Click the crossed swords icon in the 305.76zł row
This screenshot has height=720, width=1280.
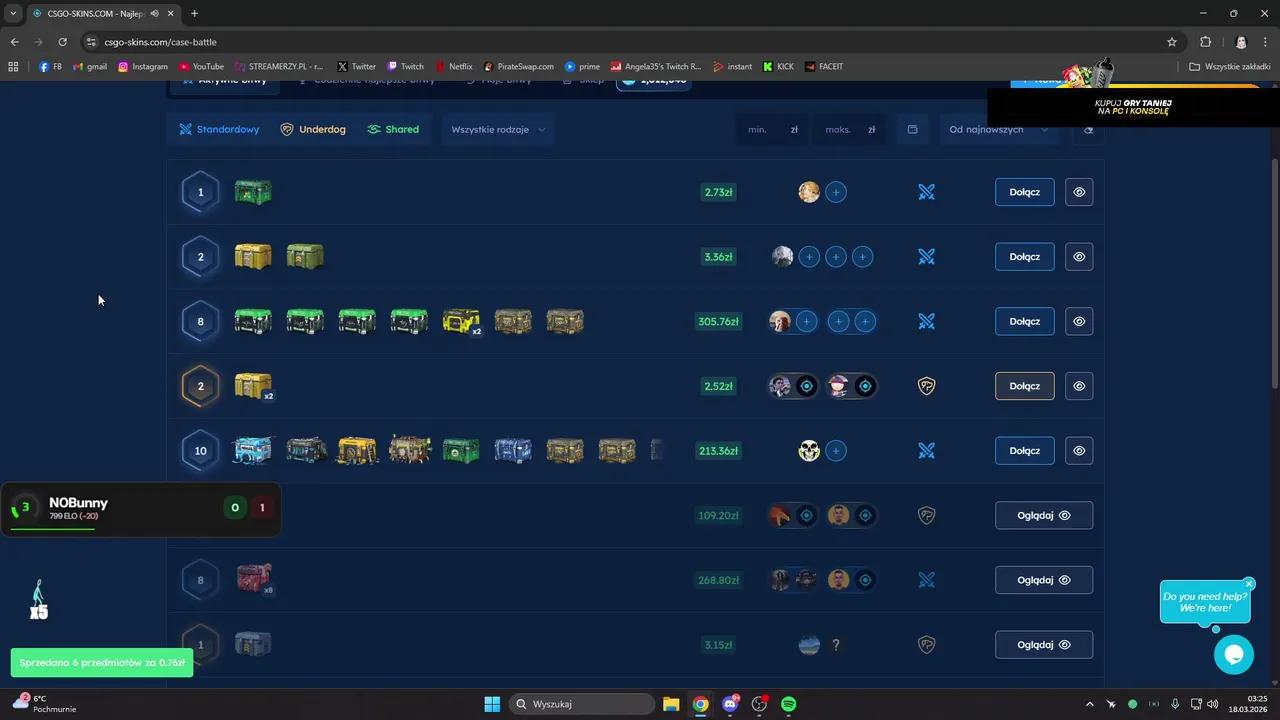coord(926,321)
